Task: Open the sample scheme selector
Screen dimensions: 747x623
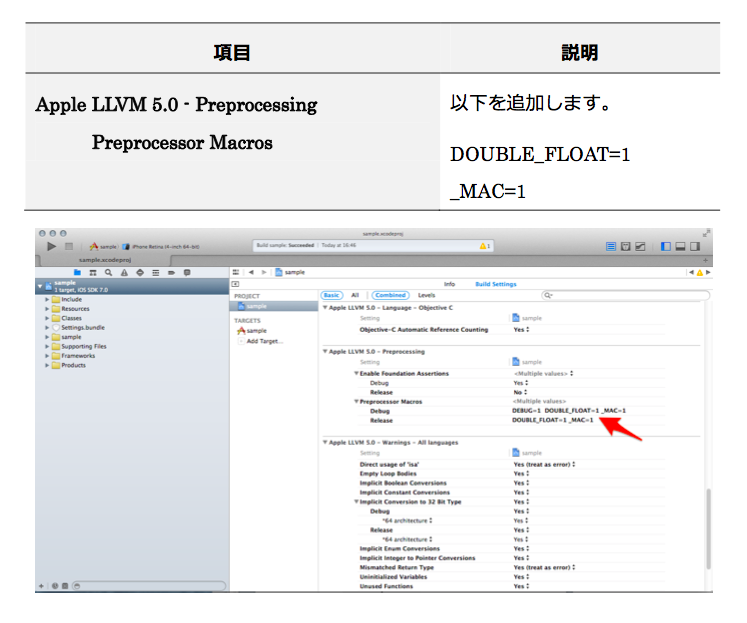Action: coord(103,246)
